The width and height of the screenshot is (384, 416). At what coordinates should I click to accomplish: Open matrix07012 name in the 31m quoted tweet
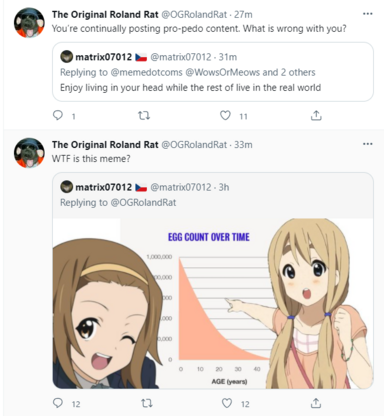(104, 57)
